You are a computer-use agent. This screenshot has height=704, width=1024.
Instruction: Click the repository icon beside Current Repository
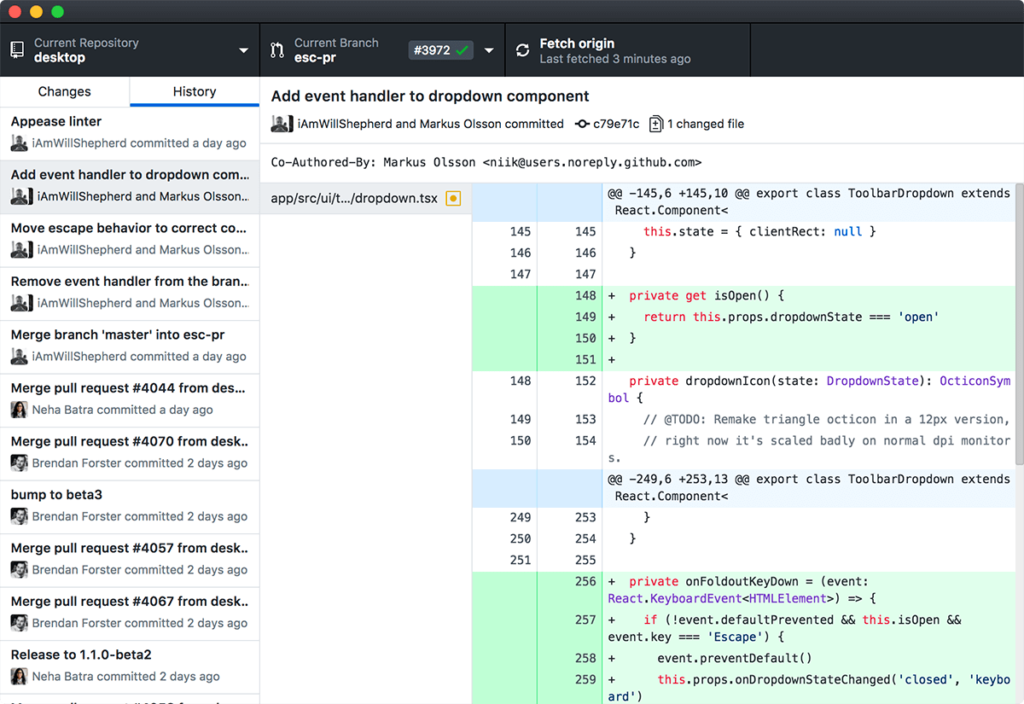pyautogui.click(x=18, y=50)
